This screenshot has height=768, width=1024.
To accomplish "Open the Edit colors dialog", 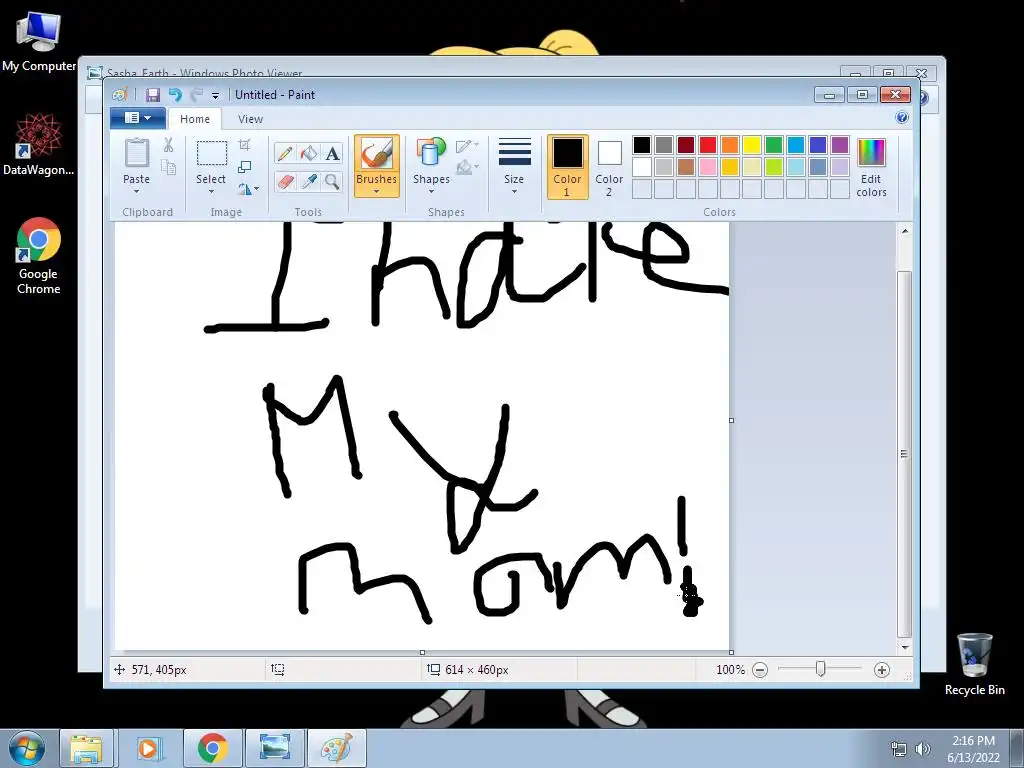I will coord(871,167).
